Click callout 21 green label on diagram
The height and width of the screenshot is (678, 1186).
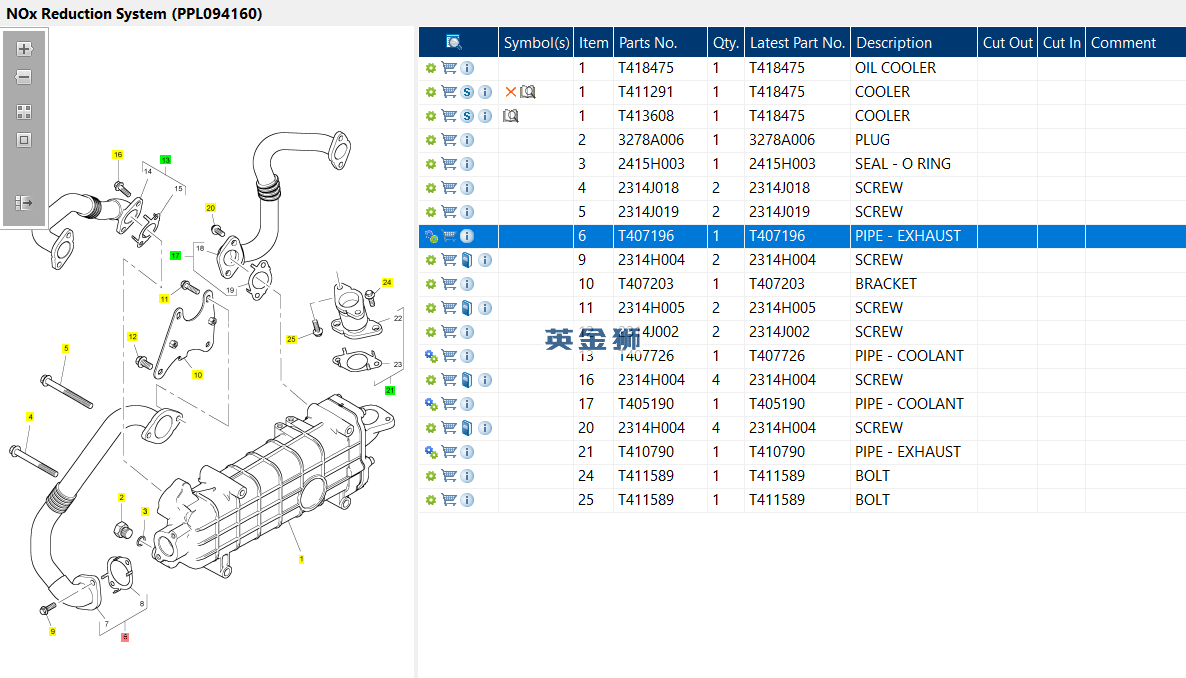pyautogui.click(x=390, y=390)
